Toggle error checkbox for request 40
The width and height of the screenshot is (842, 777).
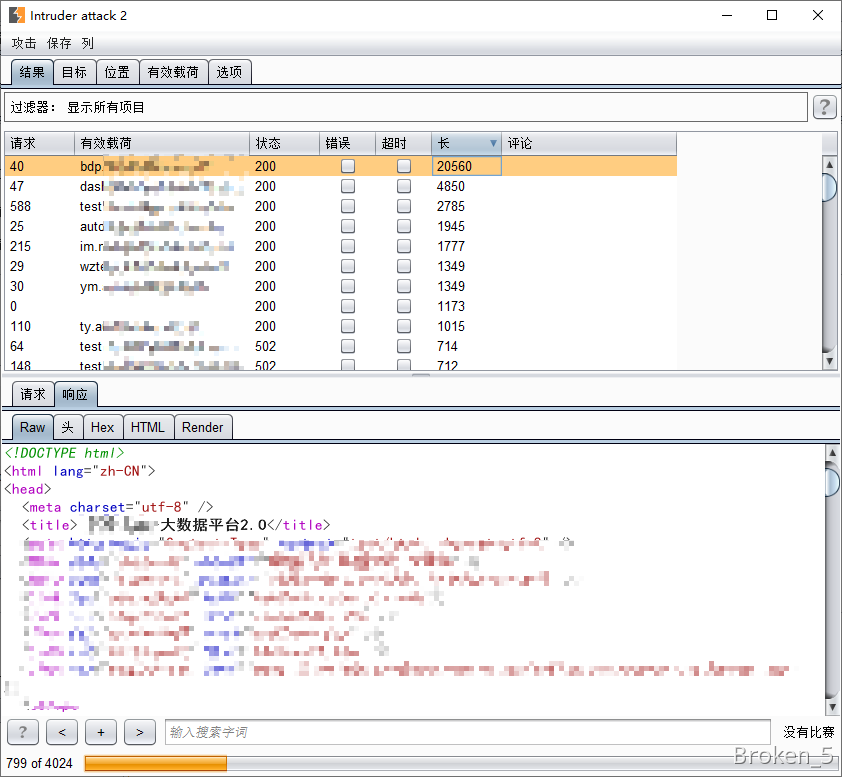click(x=348, y=166)
